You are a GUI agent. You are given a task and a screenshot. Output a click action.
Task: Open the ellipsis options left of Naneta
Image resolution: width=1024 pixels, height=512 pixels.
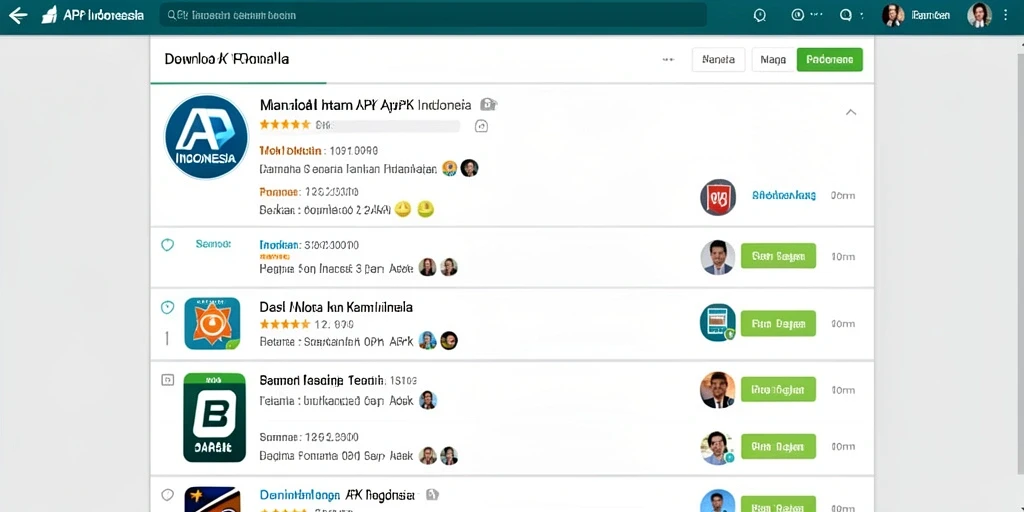pyautogui.click(x=668, y=59)
